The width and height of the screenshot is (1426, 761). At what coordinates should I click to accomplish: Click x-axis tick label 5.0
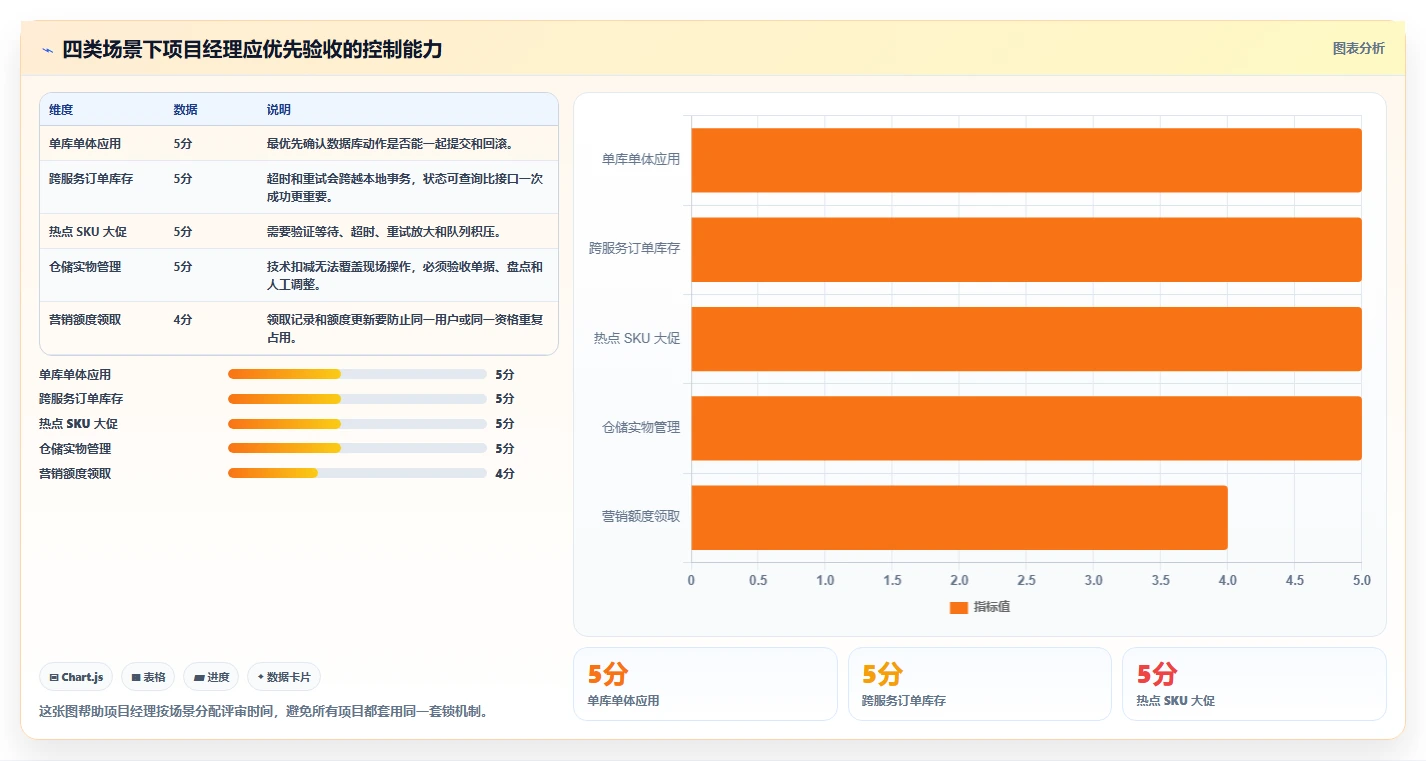tap(1362, 581)
